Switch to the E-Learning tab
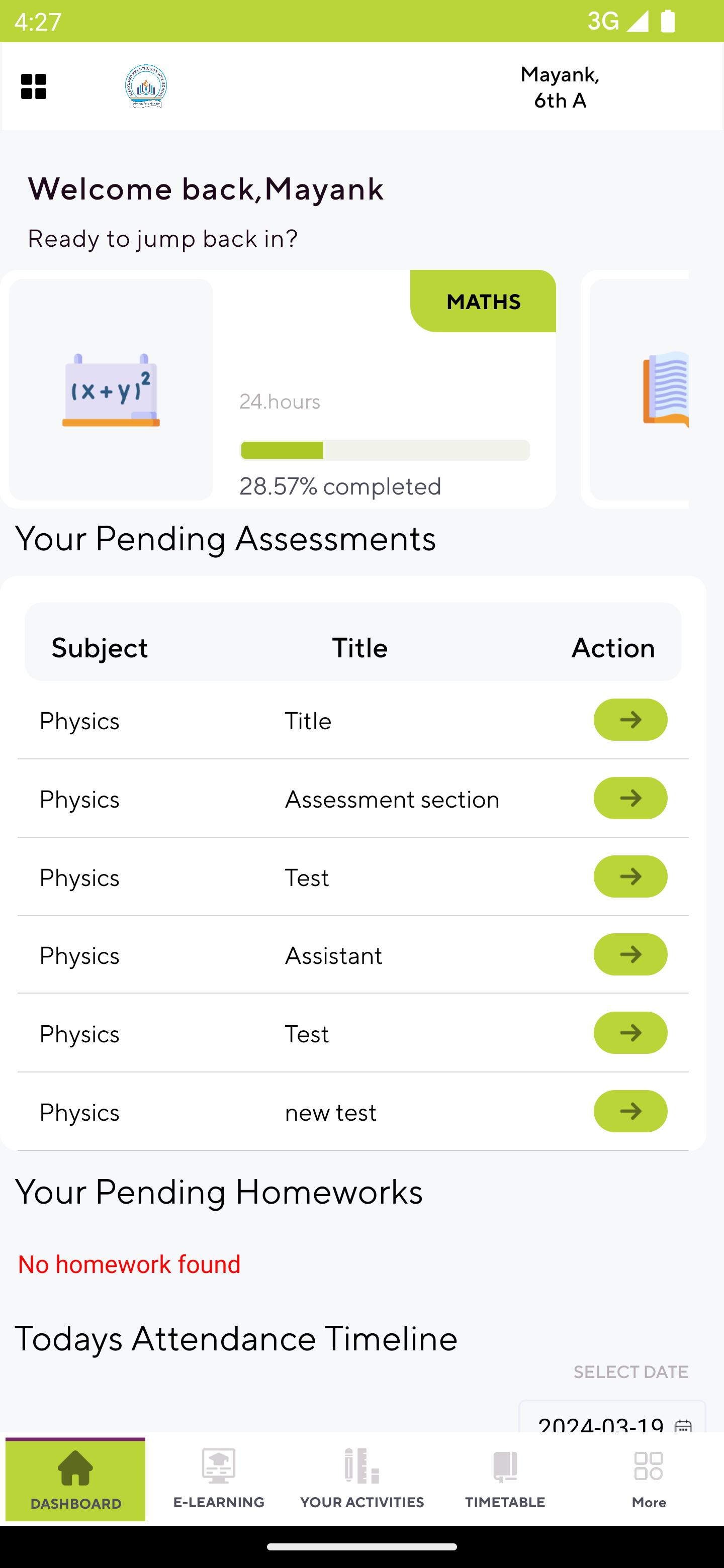 tap(219, 1479)
